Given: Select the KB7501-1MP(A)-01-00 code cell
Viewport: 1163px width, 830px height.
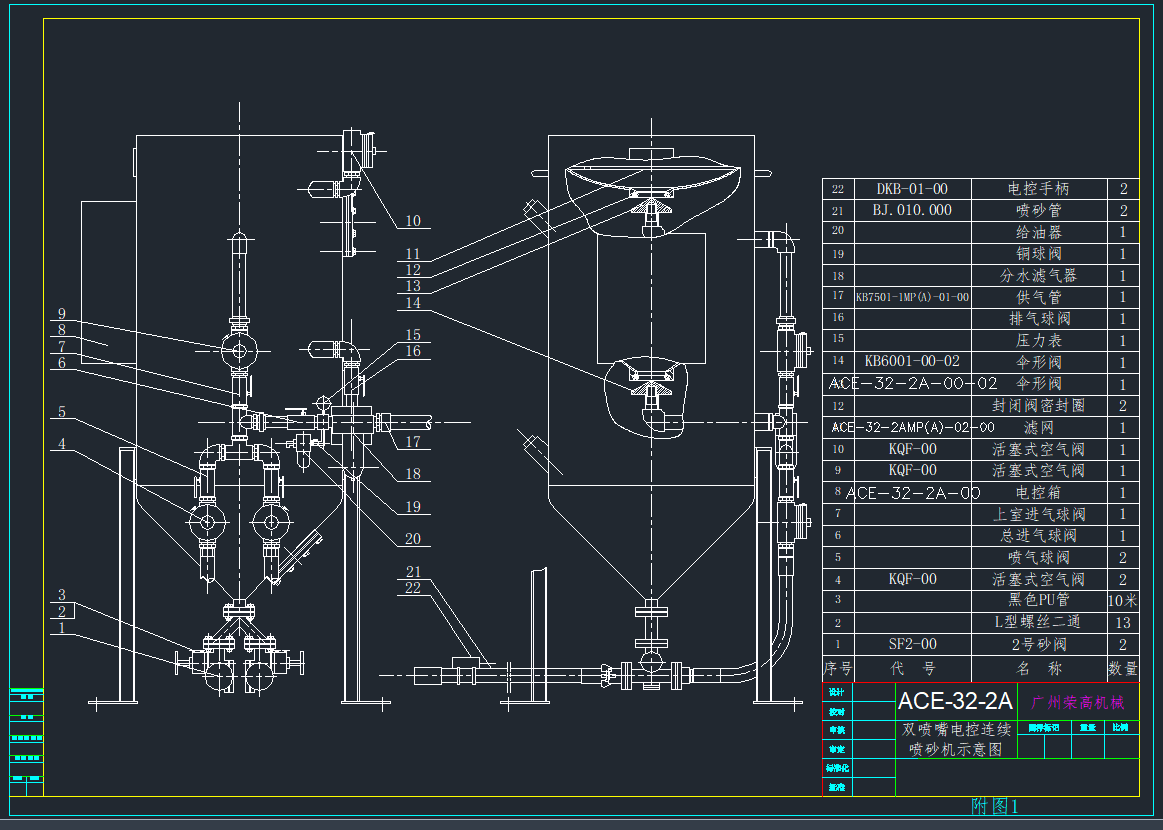Looking at the screenshot, I should pos(911,297).
